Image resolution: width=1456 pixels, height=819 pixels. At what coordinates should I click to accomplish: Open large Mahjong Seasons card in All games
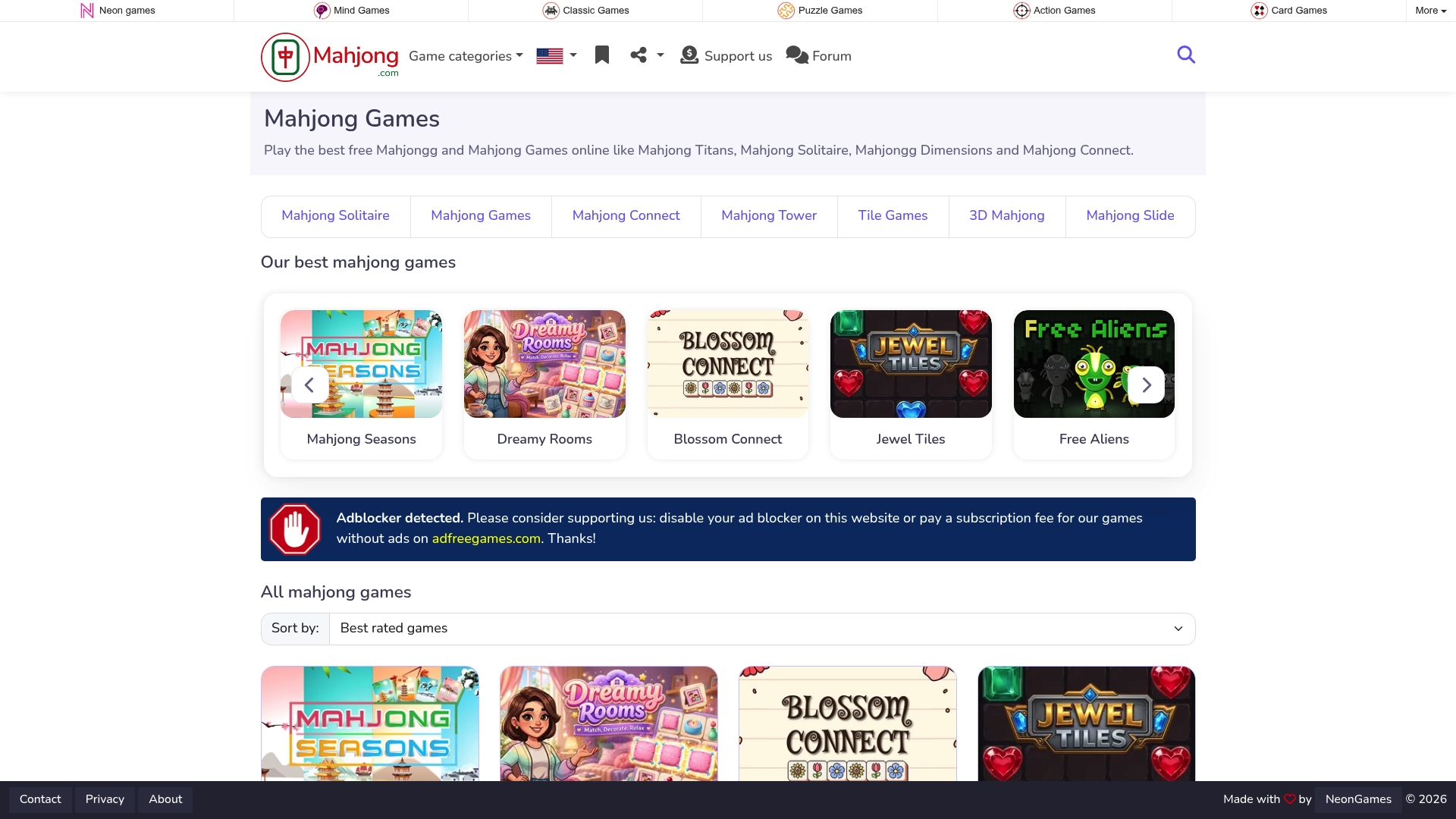pos(370,723)
